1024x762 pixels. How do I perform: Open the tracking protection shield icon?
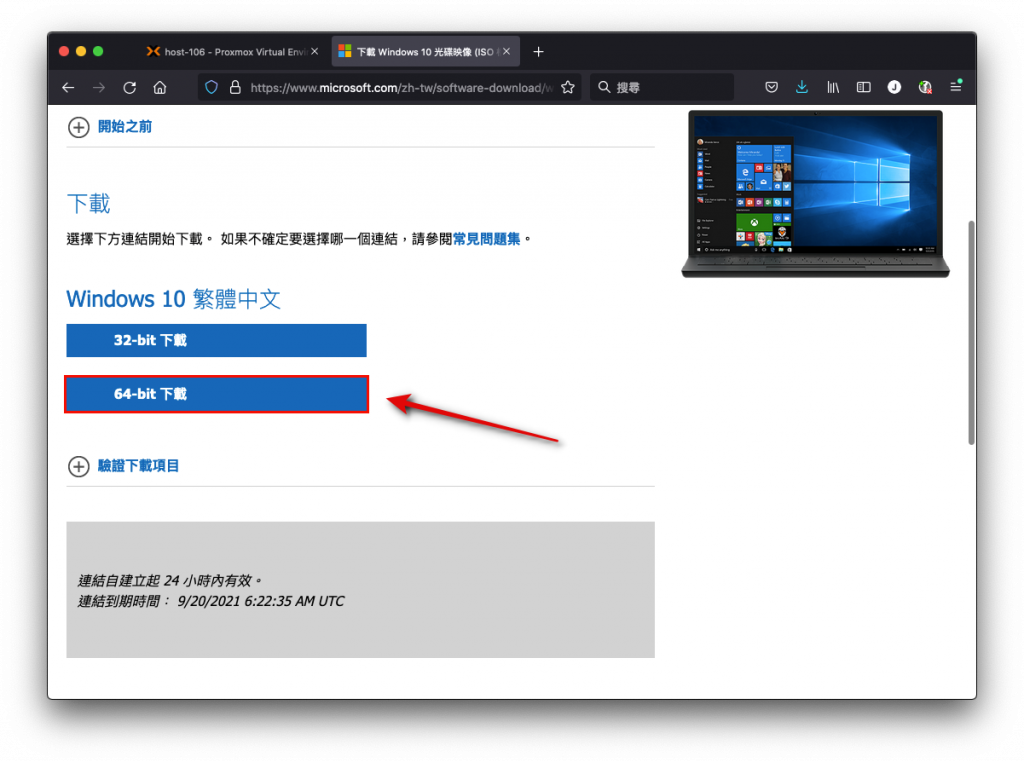[211, 87]
